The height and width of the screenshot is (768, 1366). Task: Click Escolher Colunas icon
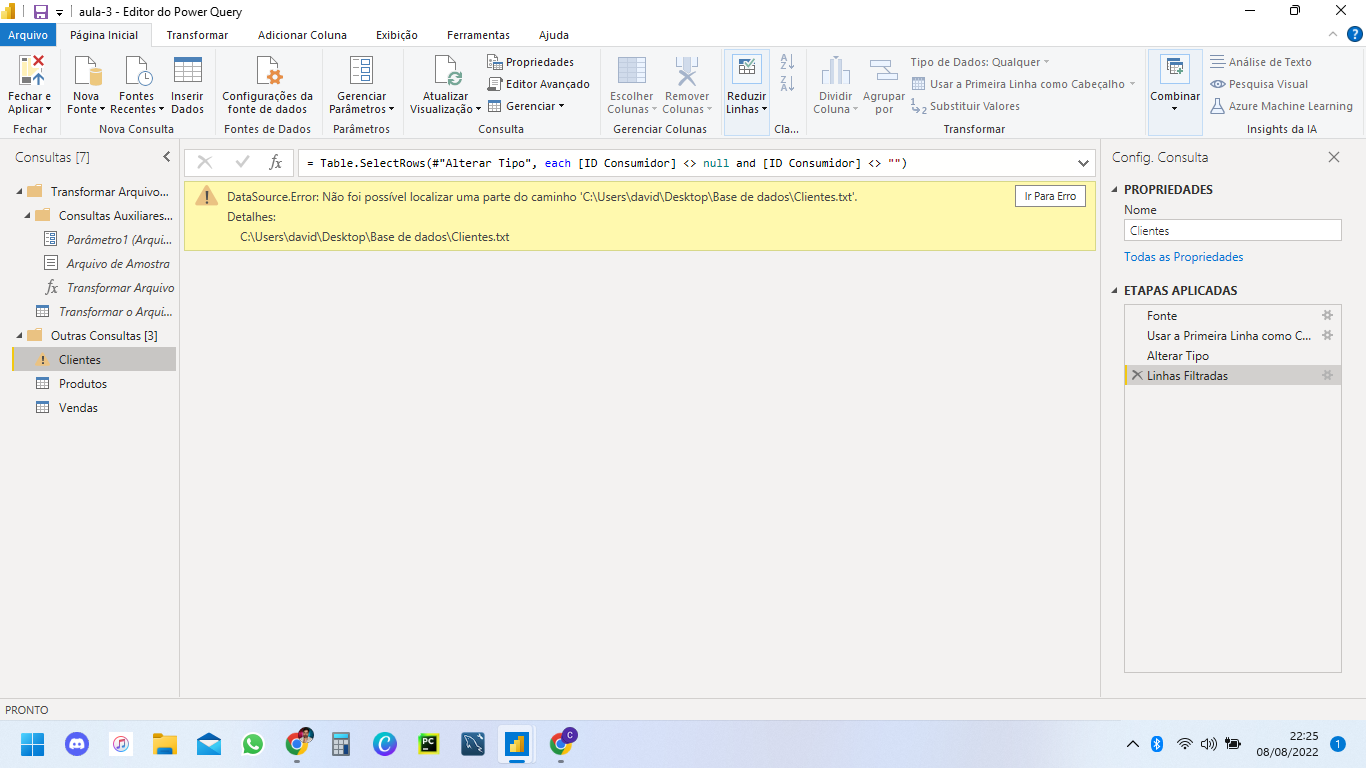click(x=631, y=71)
